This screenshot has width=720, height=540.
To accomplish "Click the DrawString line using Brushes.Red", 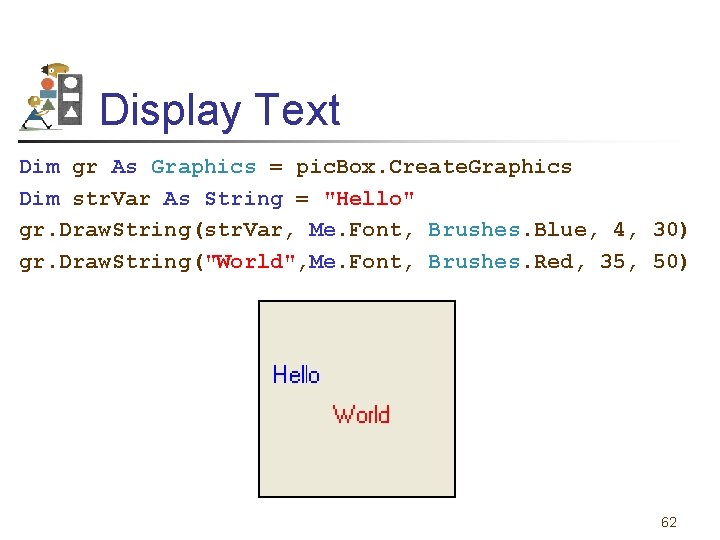I will click(x=353, y=262).
